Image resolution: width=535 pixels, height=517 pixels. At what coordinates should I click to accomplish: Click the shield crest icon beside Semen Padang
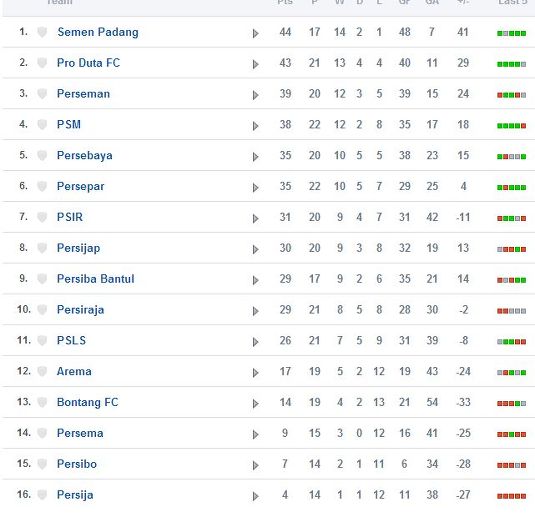click(x=42, y=32)
